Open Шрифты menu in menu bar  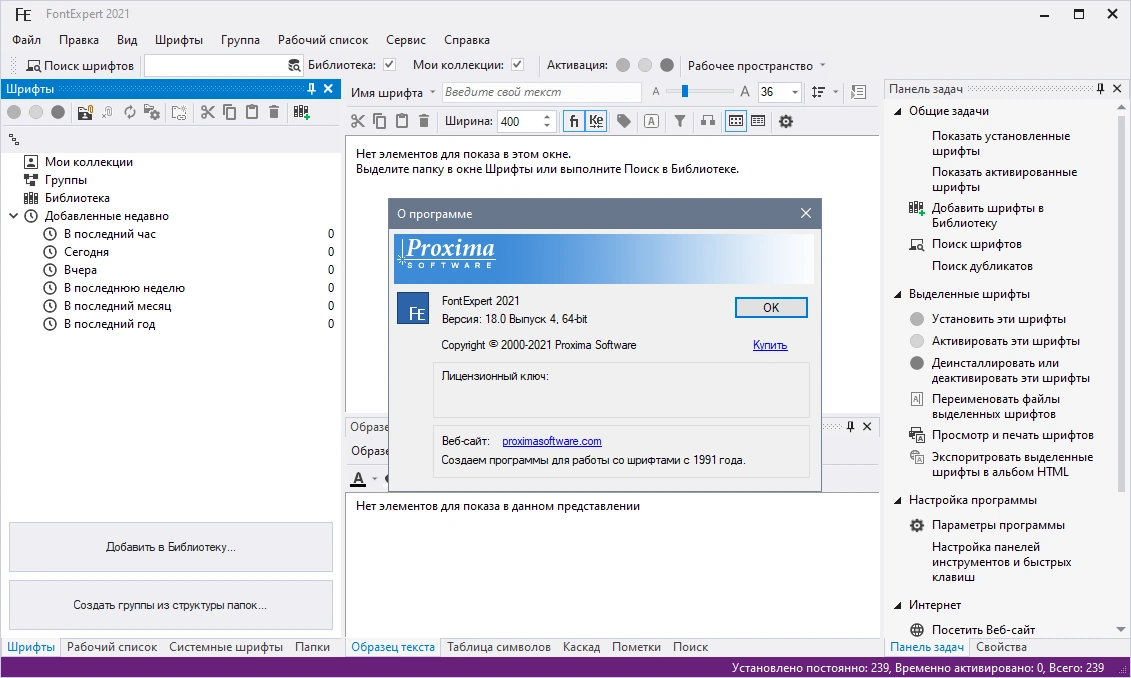tap(179, 40)
